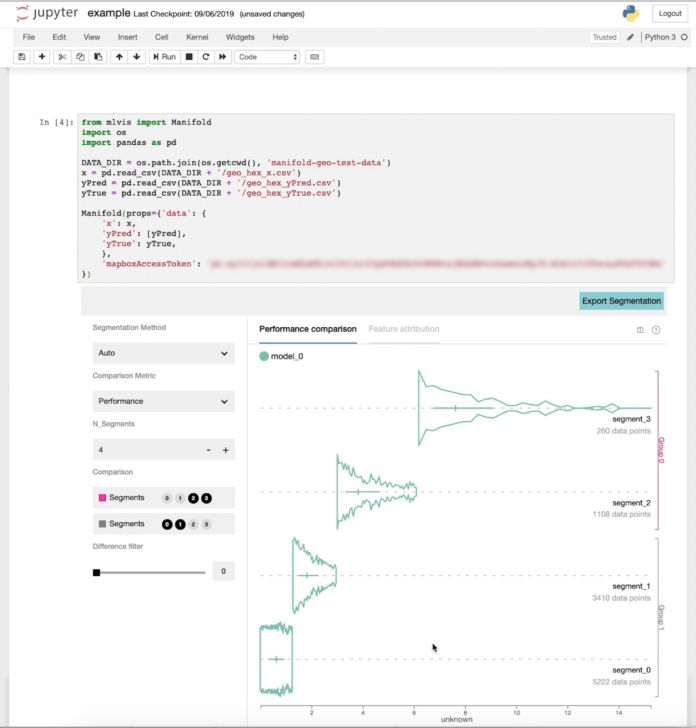Toggle segment 1 in pink Segments group
The width and height of the screenshot is (696, 728).
pyautogui.click(x=180, y=498)
